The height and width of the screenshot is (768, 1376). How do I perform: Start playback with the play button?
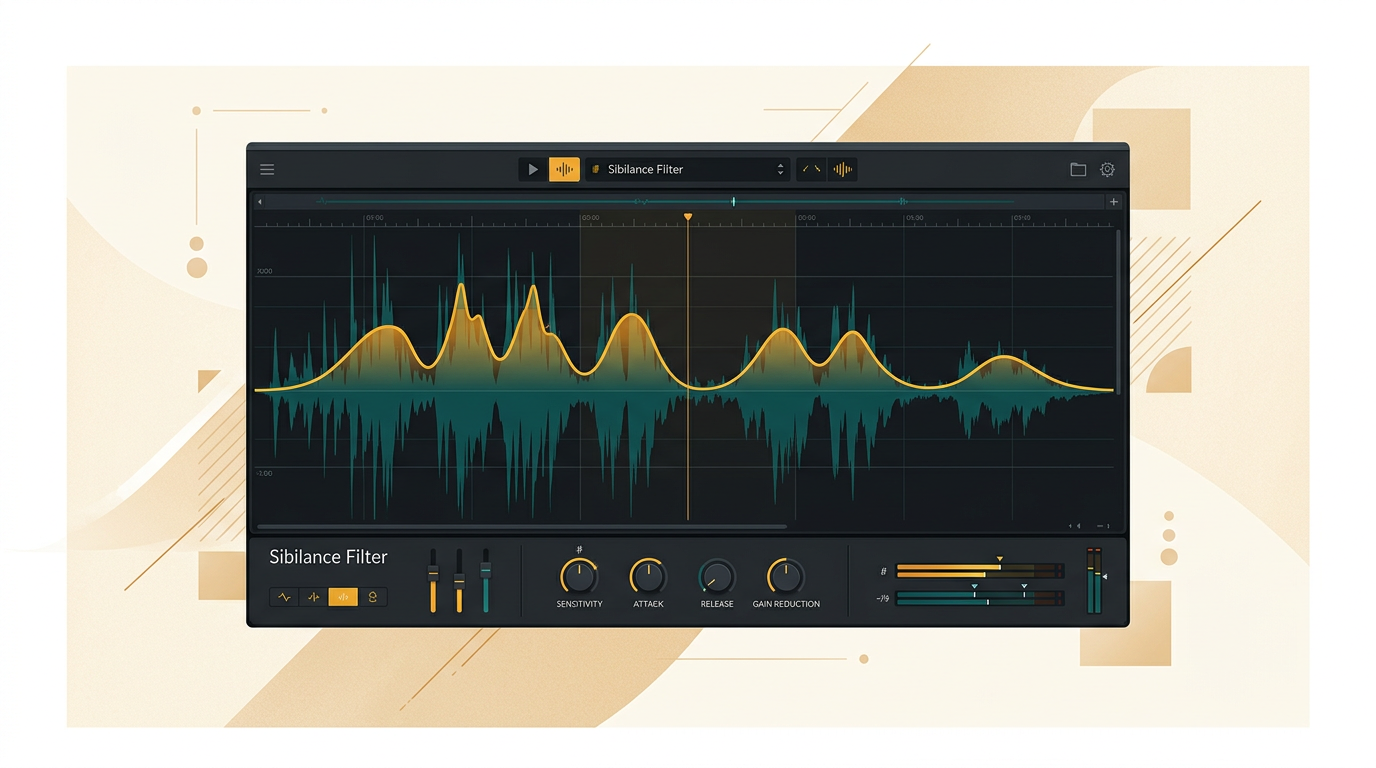tap(533, 170)
